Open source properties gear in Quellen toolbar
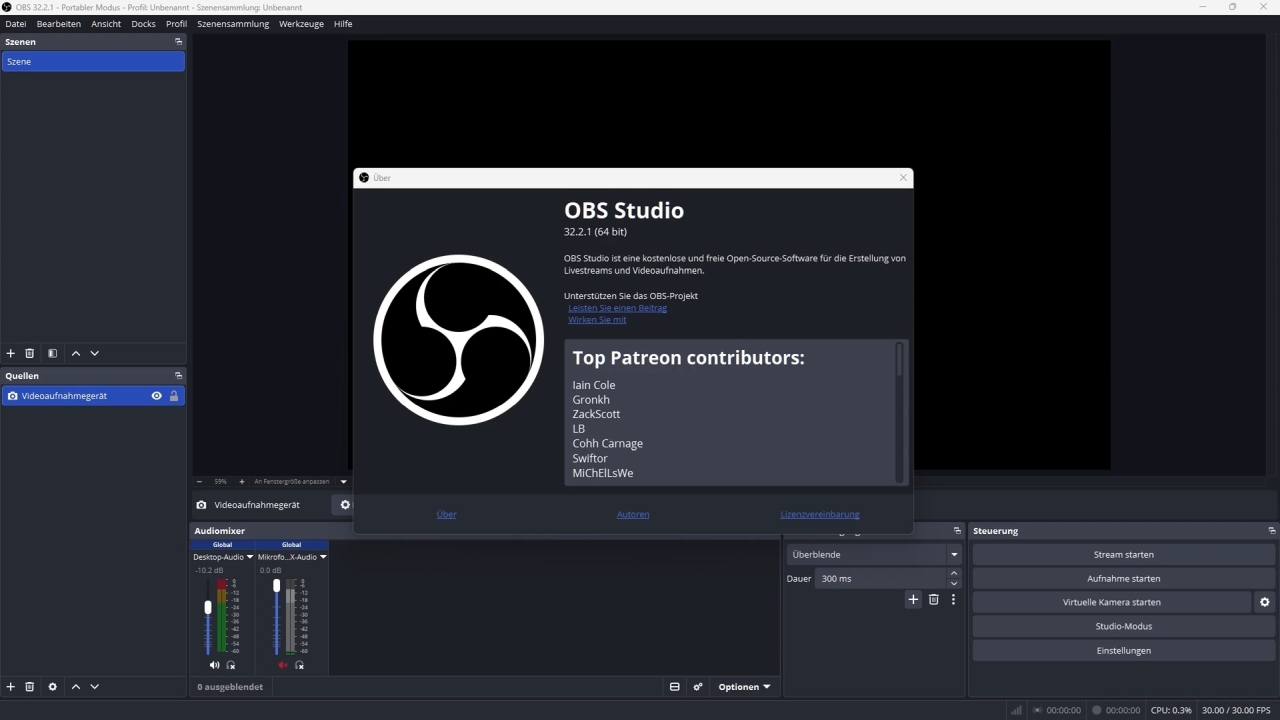 tap(53, 687)
